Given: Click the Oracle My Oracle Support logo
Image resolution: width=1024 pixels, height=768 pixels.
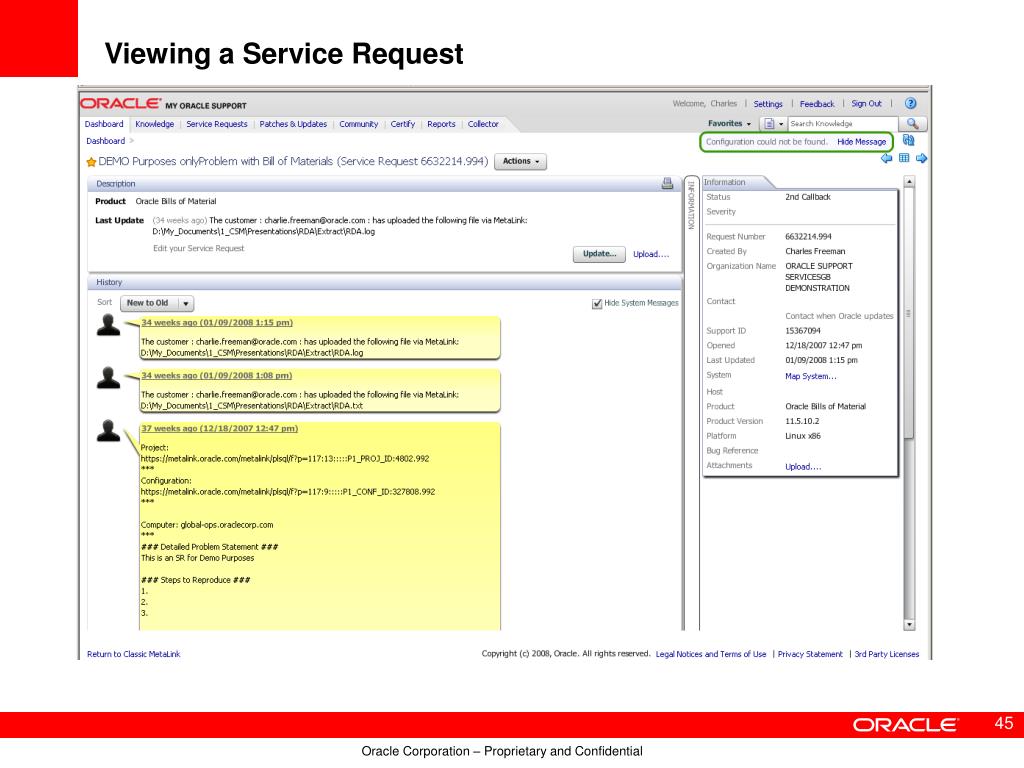Looking at the screenshot, I should pos(163,104).
